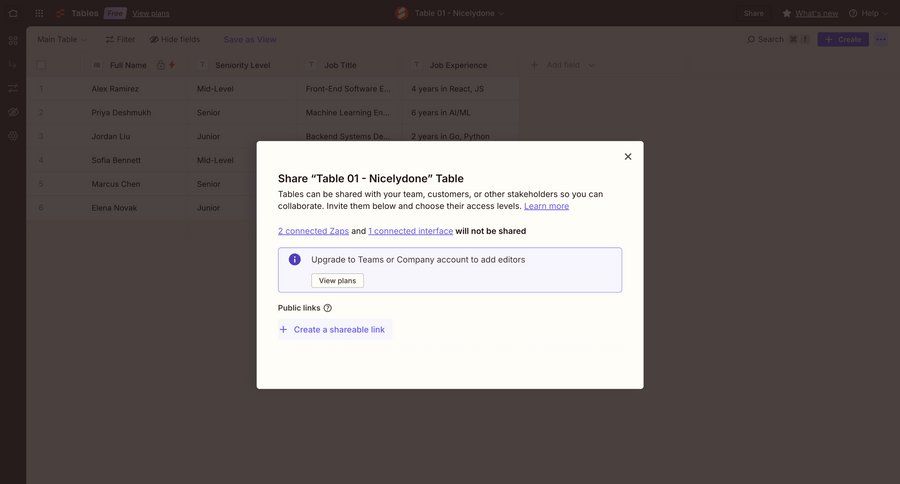Viewport: 900px width, 484px height.
Task: Click the Filter button
Action: pyautogui.click(x=121, y=40)
